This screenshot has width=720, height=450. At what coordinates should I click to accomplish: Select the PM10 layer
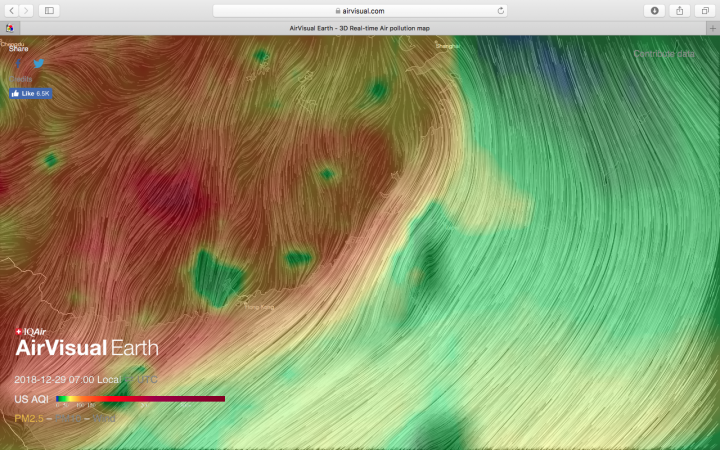[68, 418]
